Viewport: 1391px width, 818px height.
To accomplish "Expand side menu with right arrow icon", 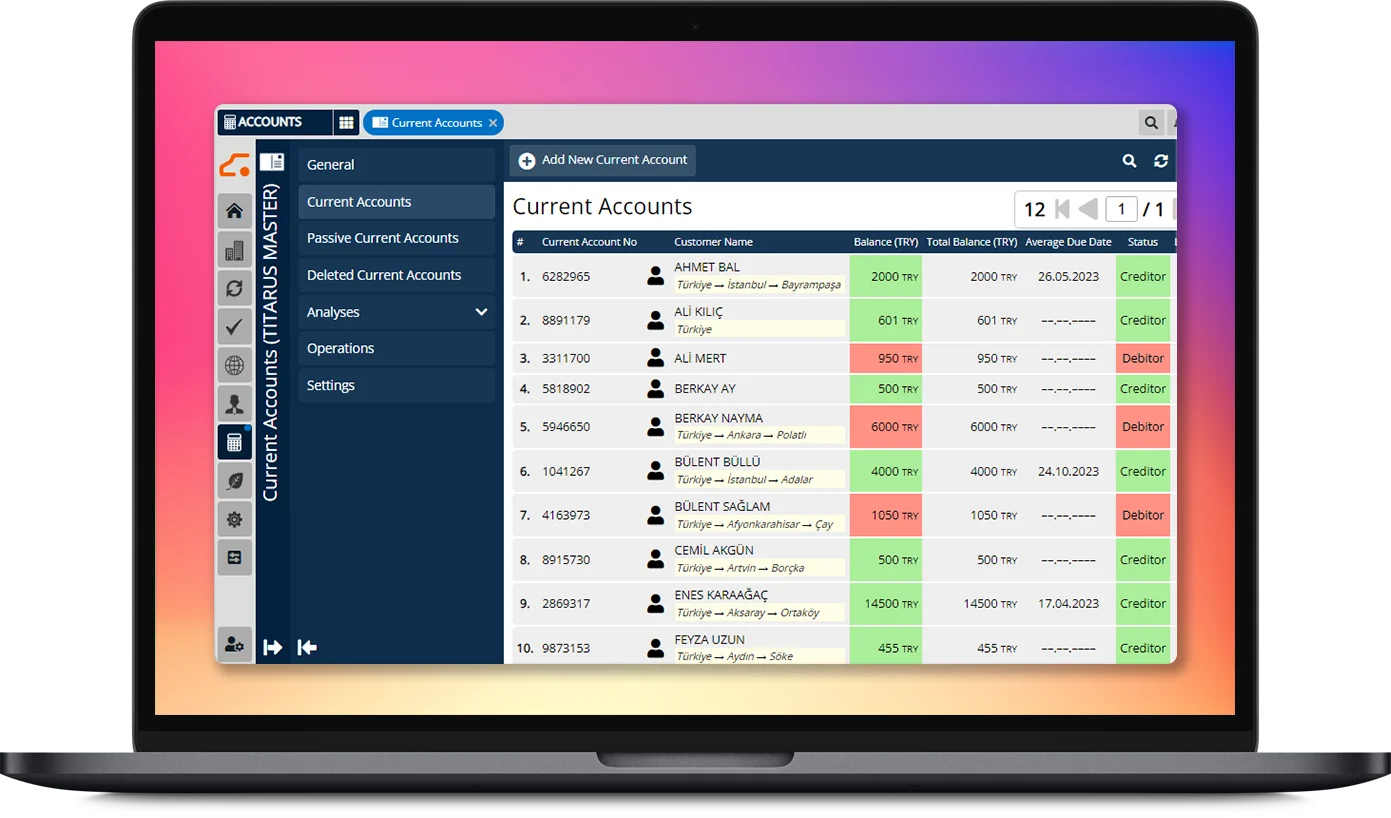I will pyautogui.click(x=272, y=648).
